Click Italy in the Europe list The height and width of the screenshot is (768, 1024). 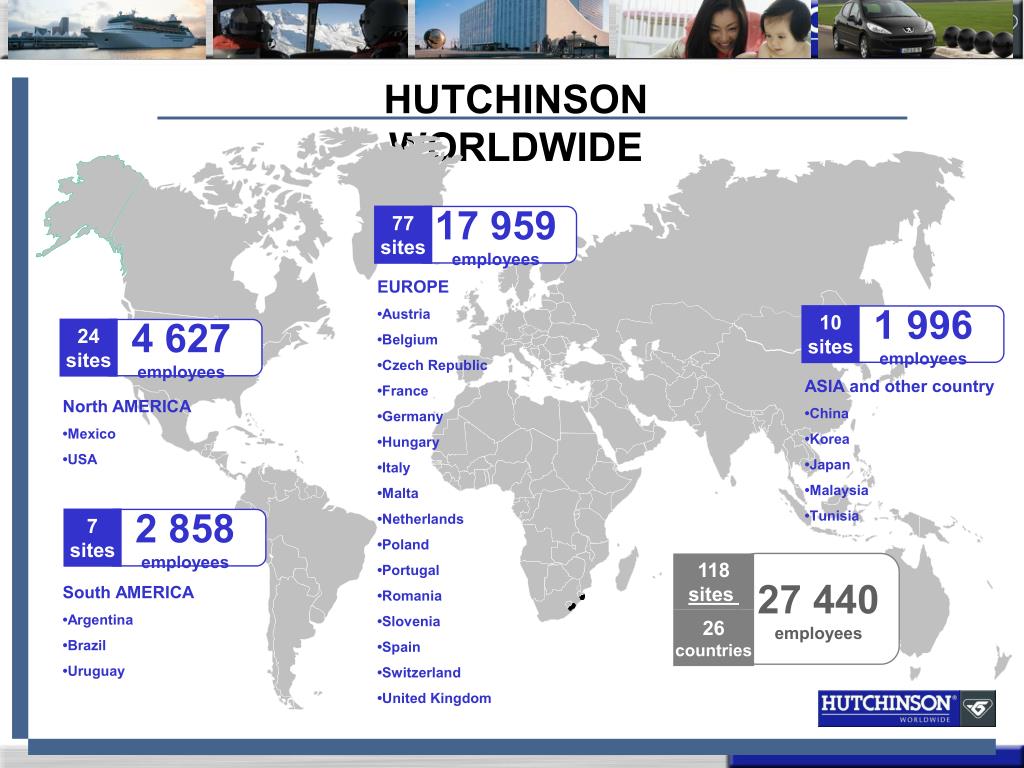pos(394,468)
